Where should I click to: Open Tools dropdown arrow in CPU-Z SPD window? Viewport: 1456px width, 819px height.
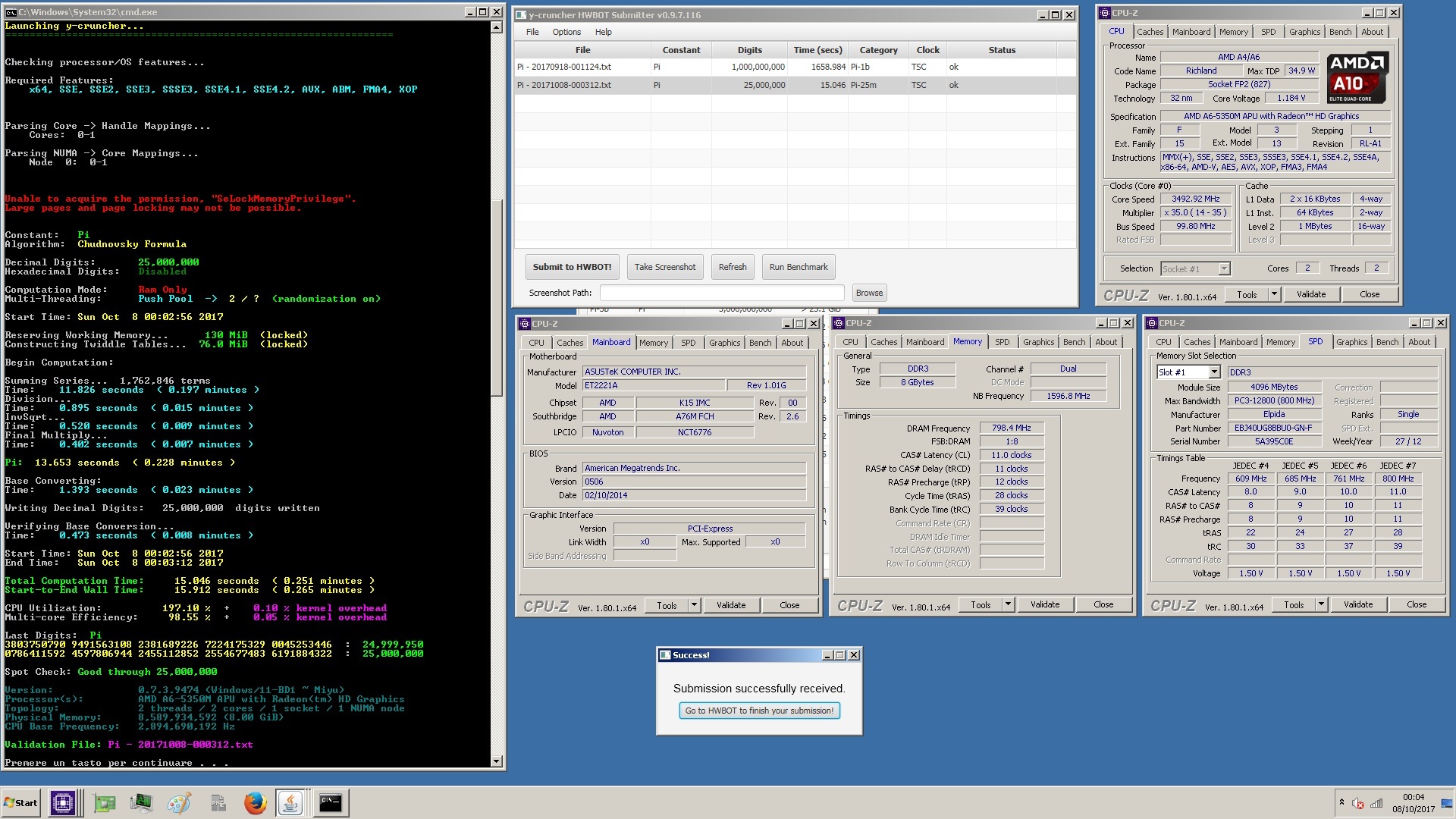coord(1321,604)
